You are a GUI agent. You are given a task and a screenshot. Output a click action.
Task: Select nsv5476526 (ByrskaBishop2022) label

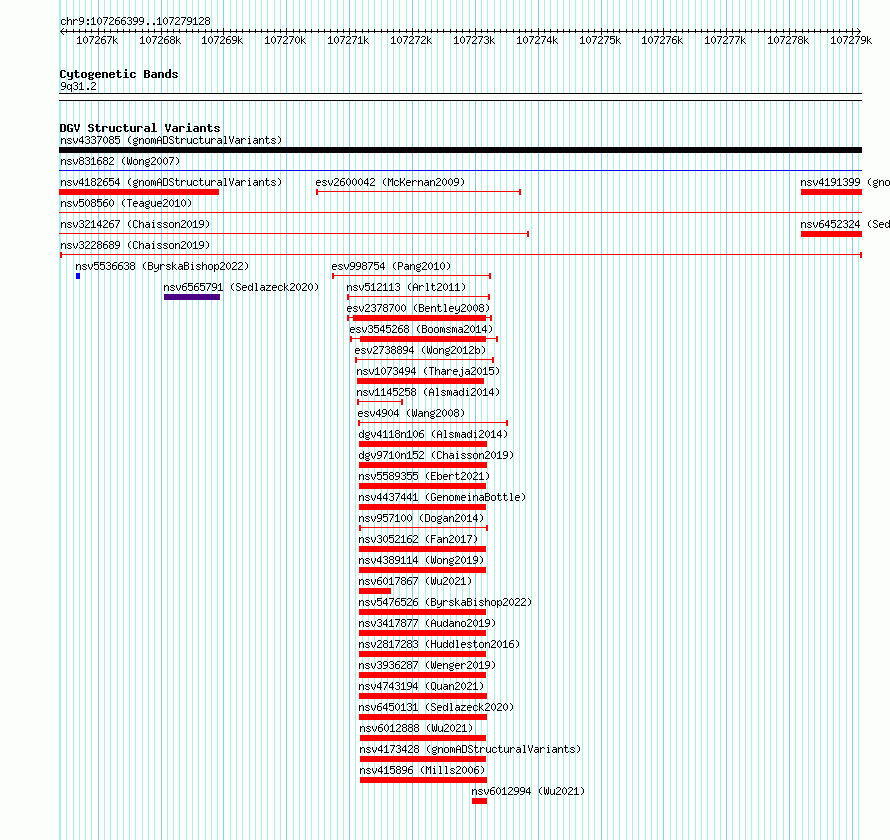[445, 602]
